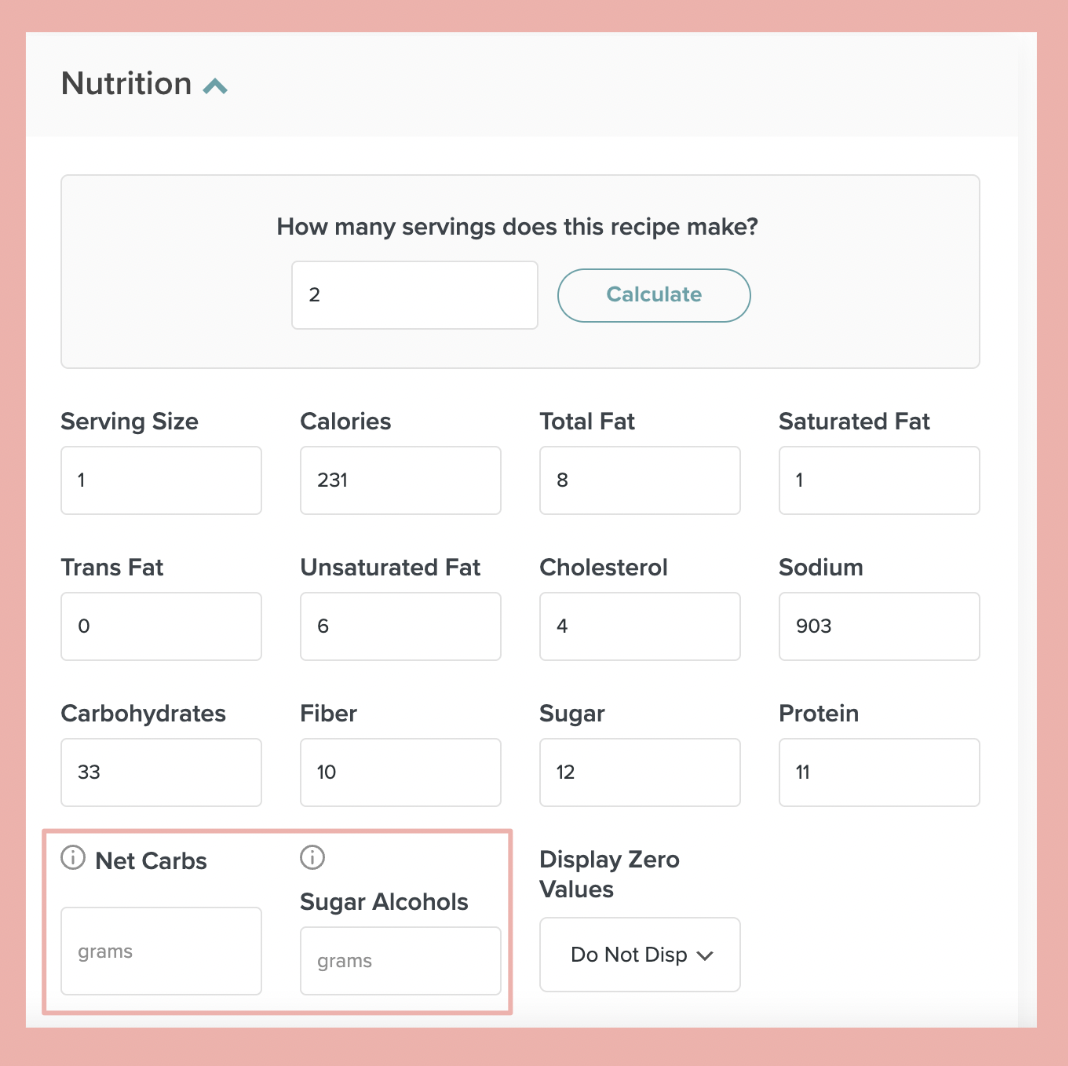
Task: Focus the Sugar input field
Action: click(640, 772)
